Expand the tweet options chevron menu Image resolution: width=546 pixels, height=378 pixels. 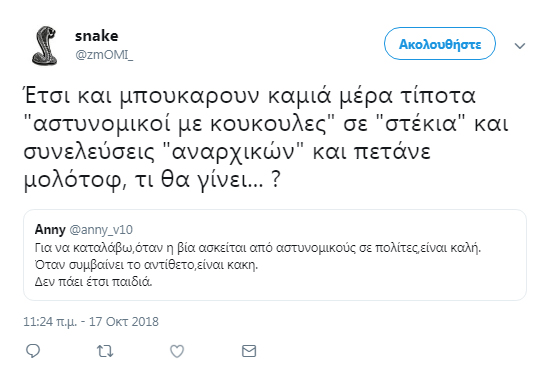tap(520, 46)
